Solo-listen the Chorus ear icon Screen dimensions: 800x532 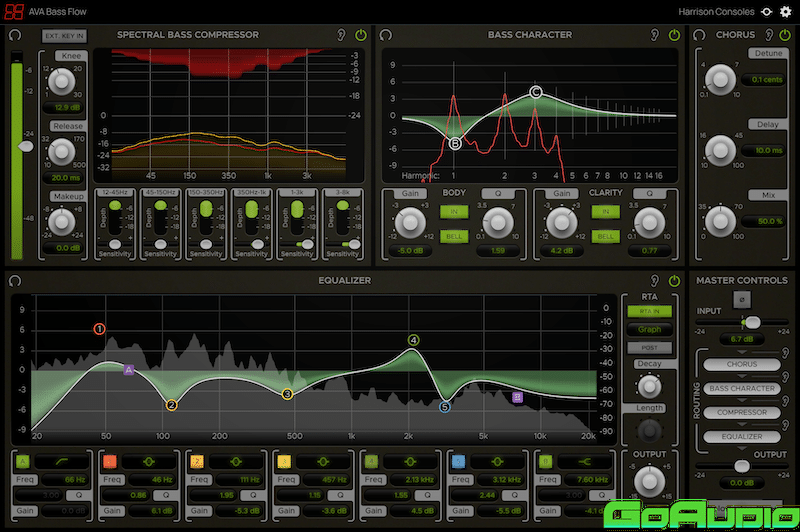point(769,35)
